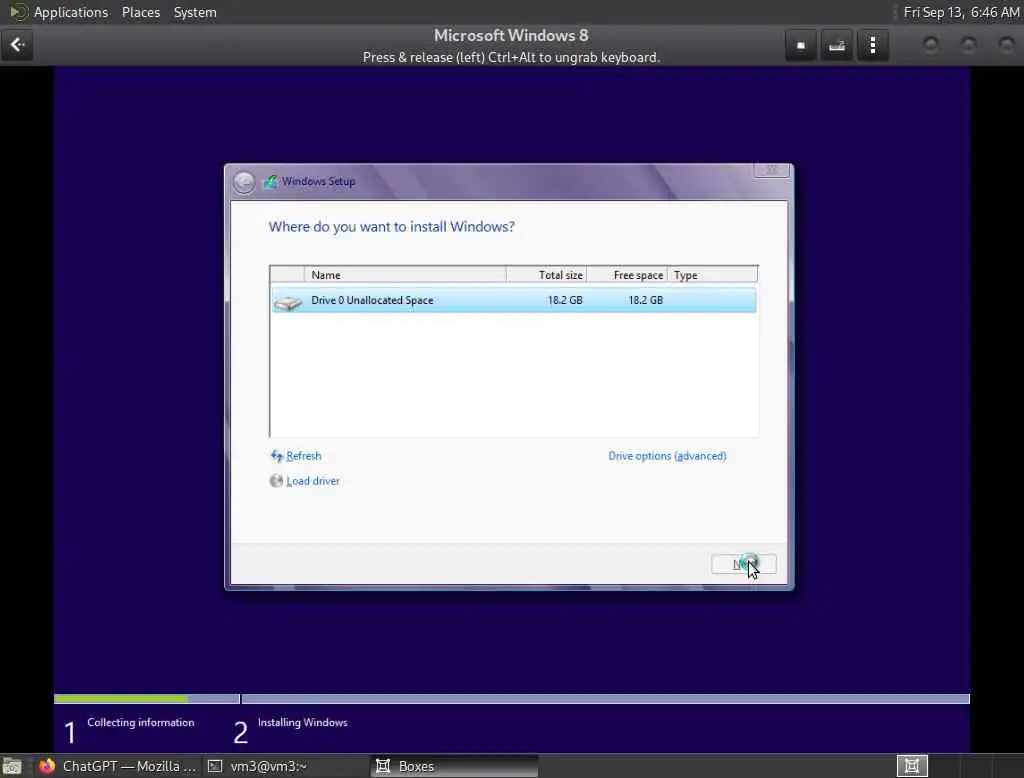Click the stop button in Boxes header
The height and width of the screenshot is (778, 1024).
tap(801, 45)
